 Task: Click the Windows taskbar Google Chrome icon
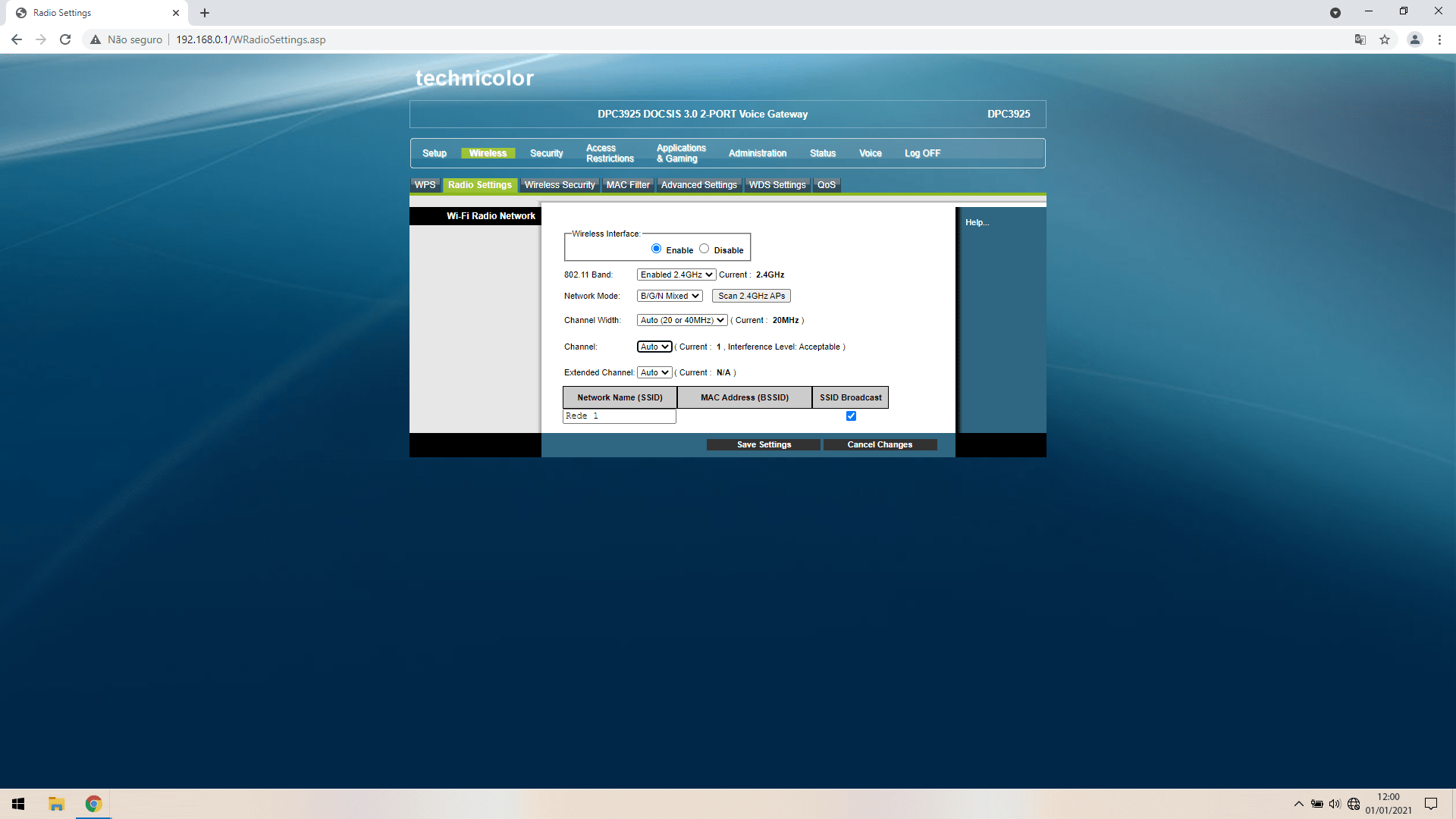click(91, 804)
